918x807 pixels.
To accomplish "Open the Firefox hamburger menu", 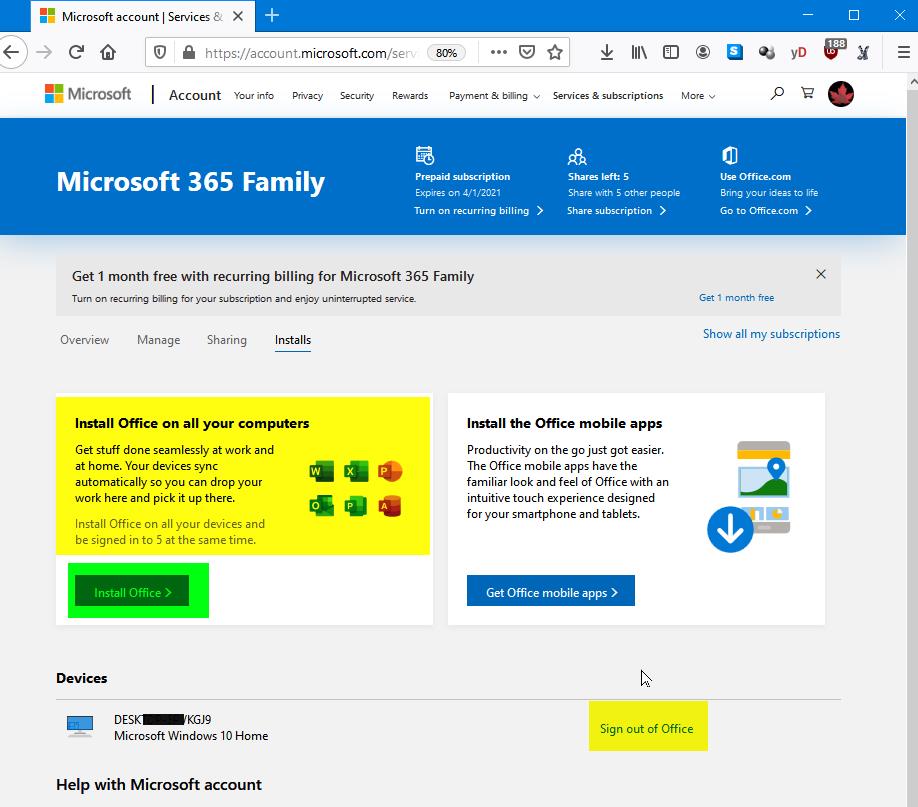I will (x=903, y=53).
